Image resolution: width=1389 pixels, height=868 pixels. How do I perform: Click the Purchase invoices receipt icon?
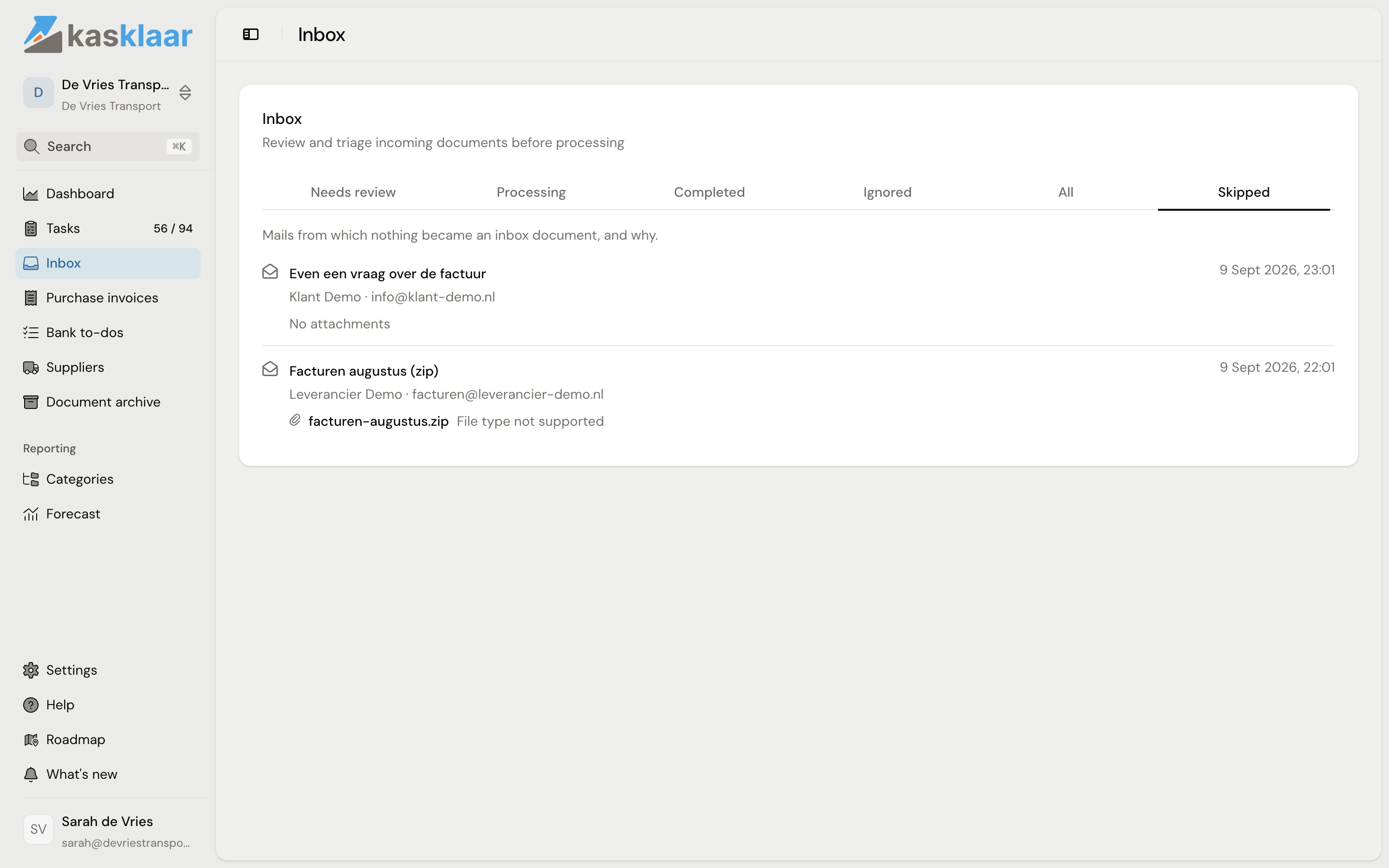[30, 298]
